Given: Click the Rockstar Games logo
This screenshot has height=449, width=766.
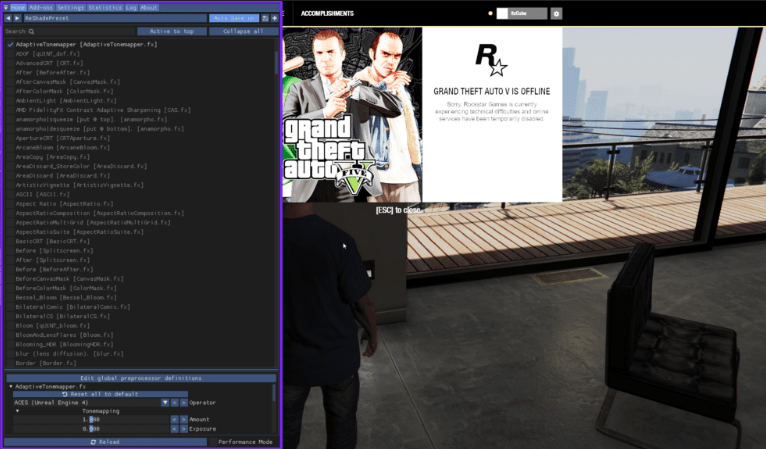Looking at the screenshot, I should point(490,65).
